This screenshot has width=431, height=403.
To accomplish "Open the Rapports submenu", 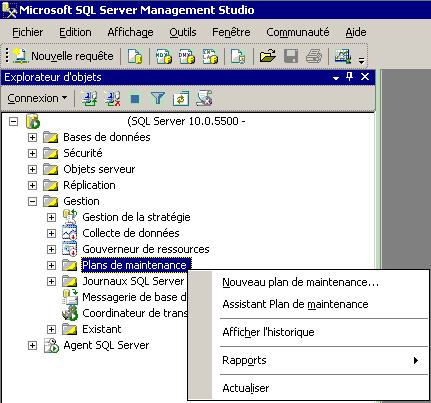I will (320, 360).
